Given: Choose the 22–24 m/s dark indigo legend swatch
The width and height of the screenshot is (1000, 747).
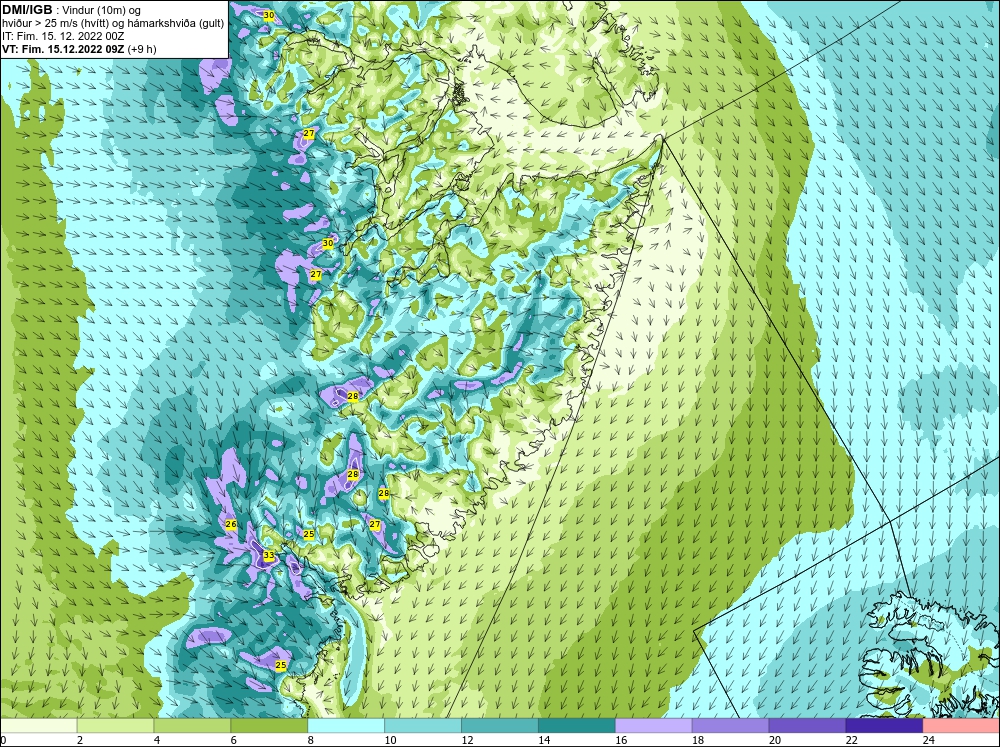Looking at the screenshot, I should (884, 726).
